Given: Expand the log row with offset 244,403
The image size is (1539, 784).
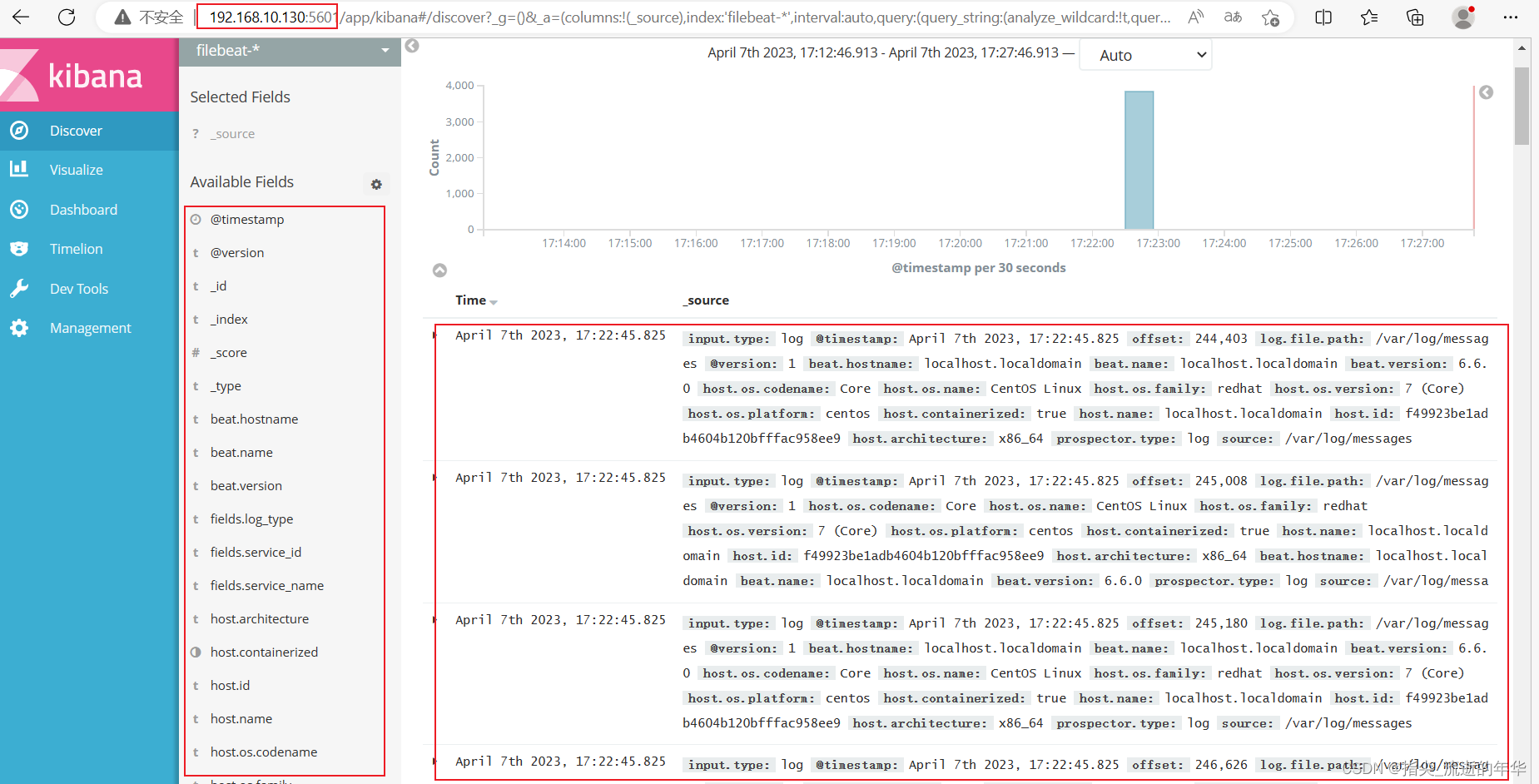Looking at the screenshot, I should pyautogui.click(x=434, y=335).
